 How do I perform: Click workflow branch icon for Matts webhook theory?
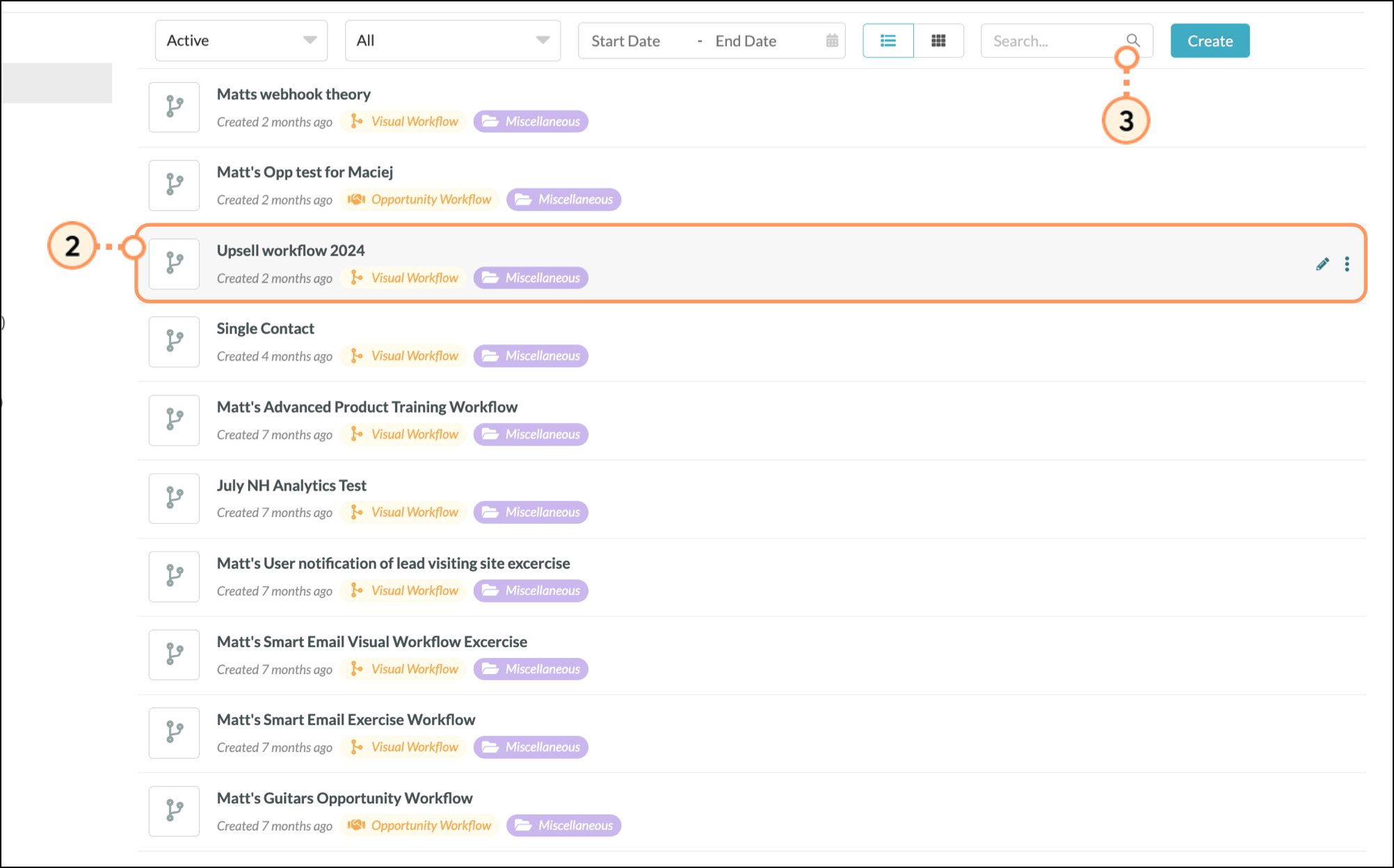tap(174, 107)
